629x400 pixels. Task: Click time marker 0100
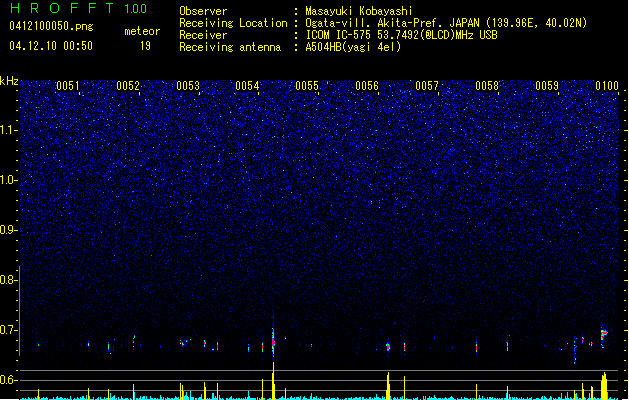click(x=607, y=86)
